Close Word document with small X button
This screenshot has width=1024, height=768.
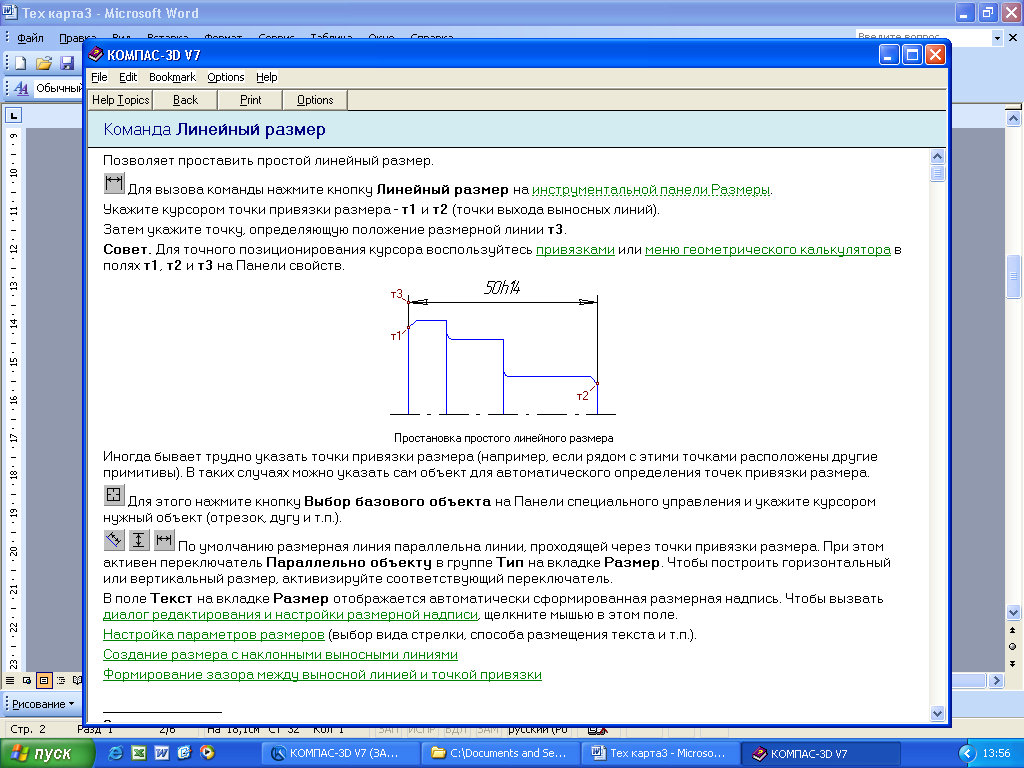tap(1013, 38)
